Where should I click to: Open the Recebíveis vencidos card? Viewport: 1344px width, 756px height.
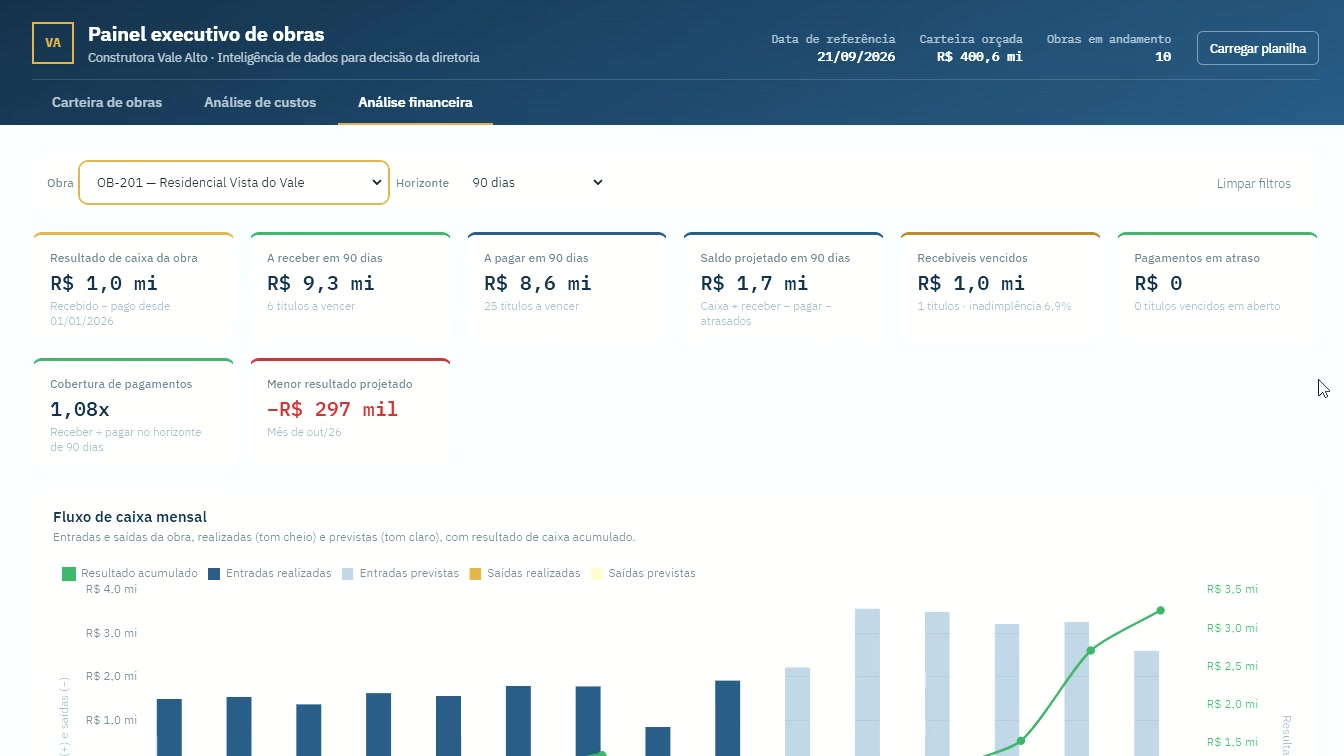coord(1001,289)
